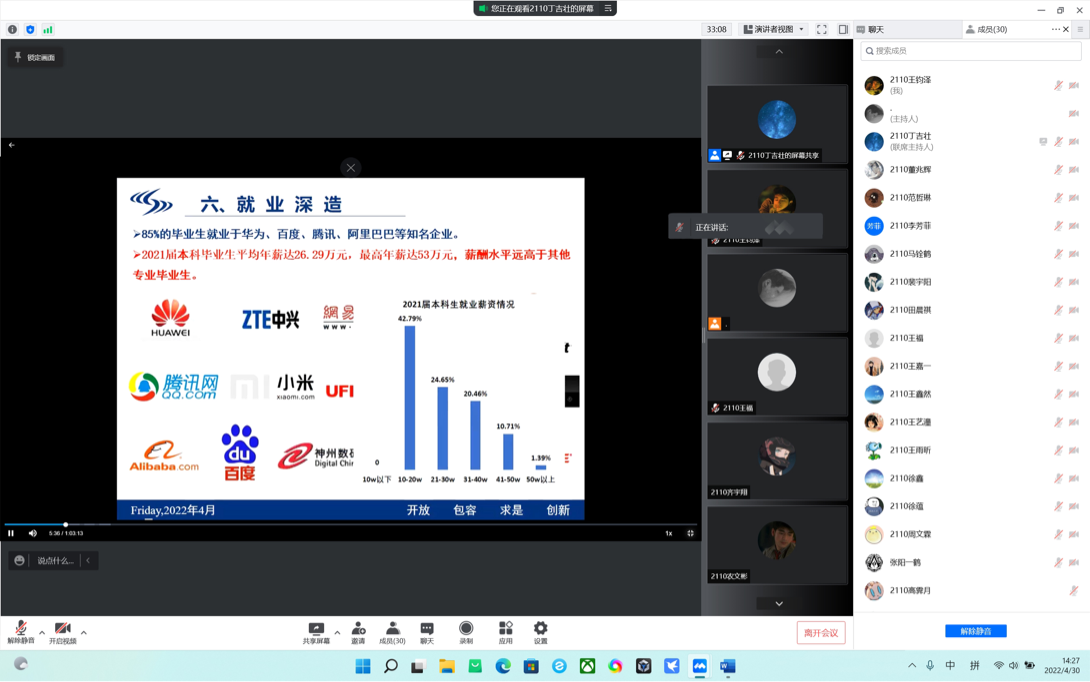Open the Apps (应用) icon
The image size is (1090, 682).
pyautogui.click(x=505, y=630)
